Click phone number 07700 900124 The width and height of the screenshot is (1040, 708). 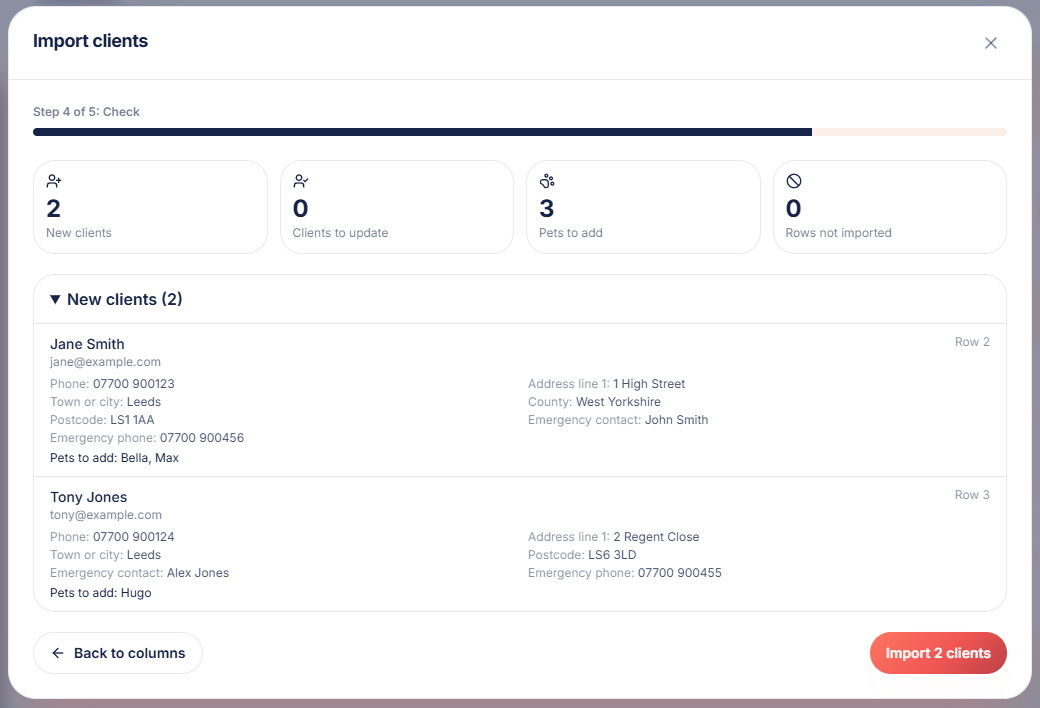[133, 536]
